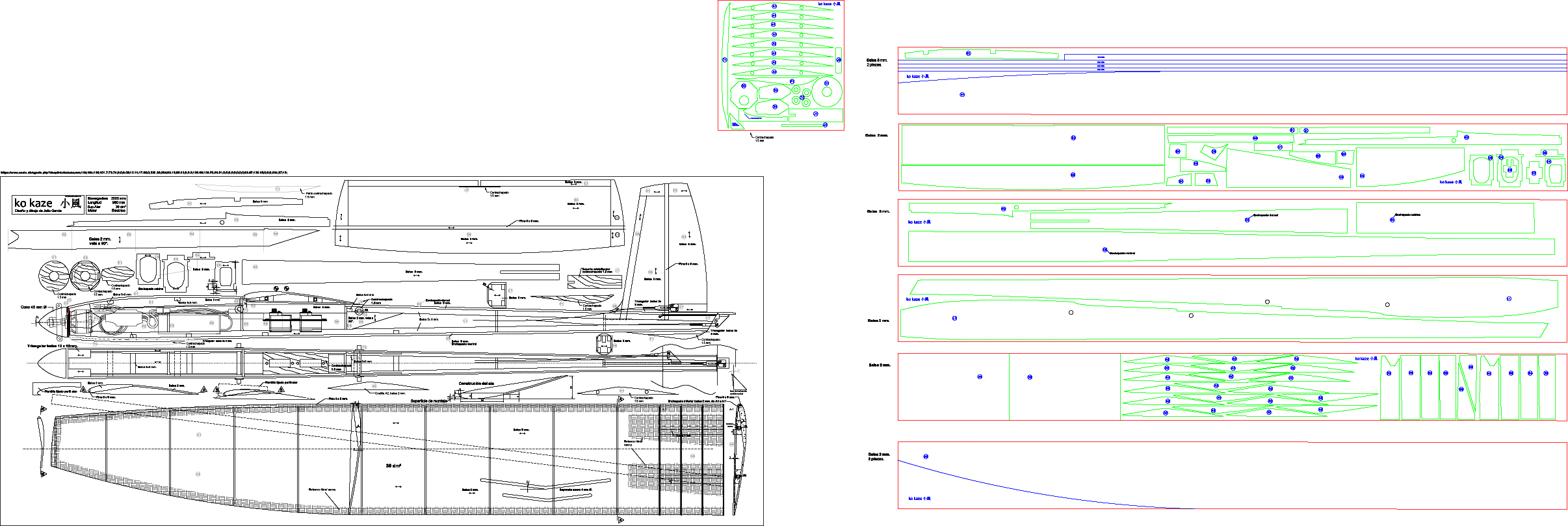This screenshot has width=1568, height=526.
Task: Click the URL text above the main plan
Action: pos(143,172)
